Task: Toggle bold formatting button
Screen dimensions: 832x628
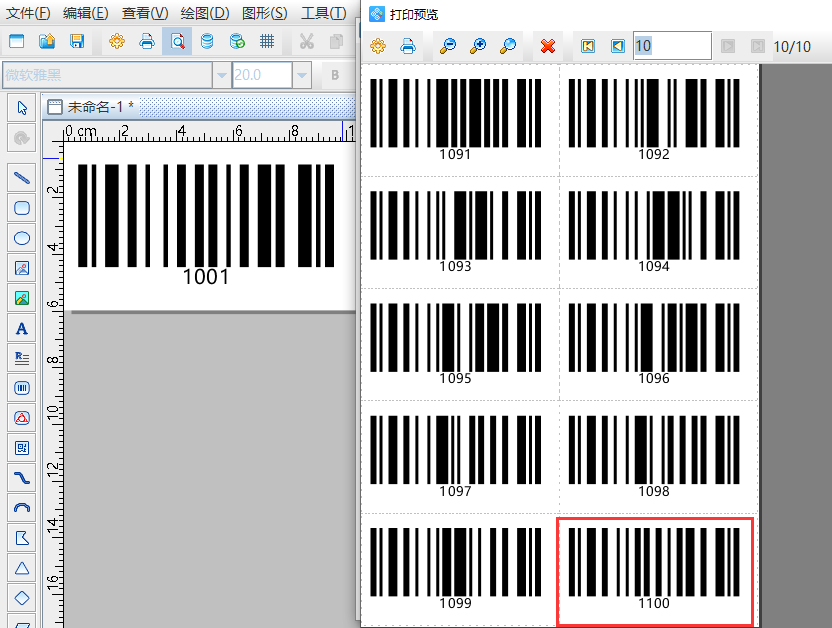Action: pos(335,75)
